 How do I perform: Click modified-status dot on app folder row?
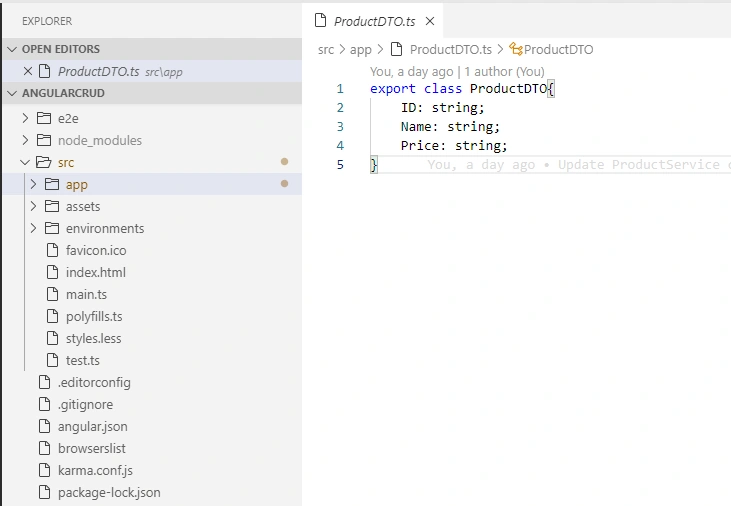(284, 183)
